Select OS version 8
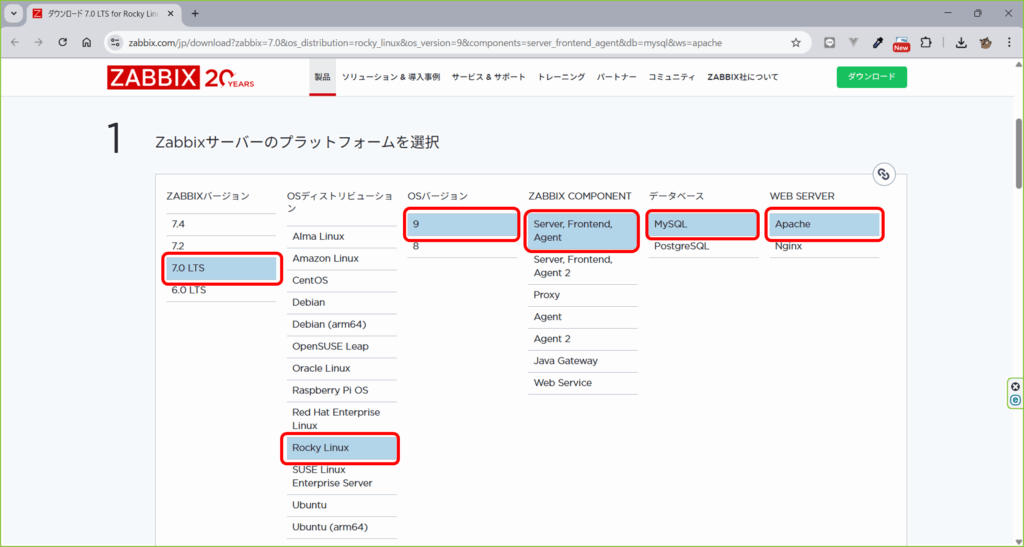The width and height of the screenshot is (1024, 547). tap(462, 246)
